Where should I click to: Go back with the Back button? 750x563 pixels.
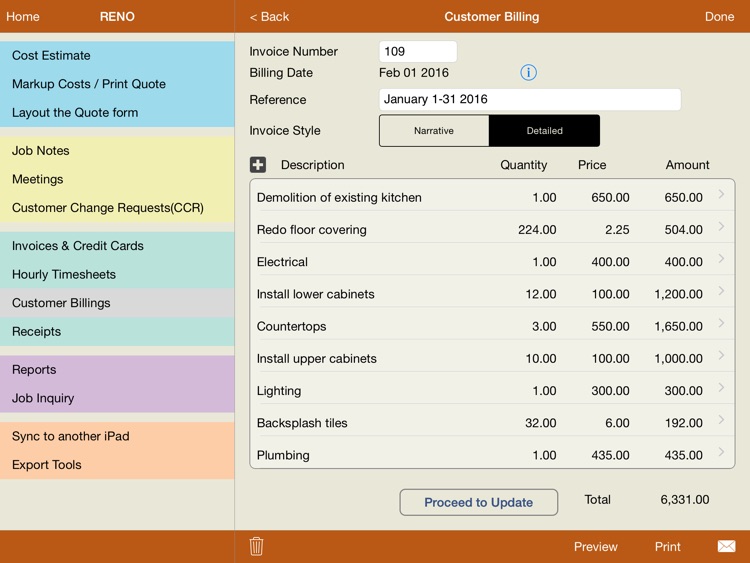pyautogui.click(x=269, y=17)
